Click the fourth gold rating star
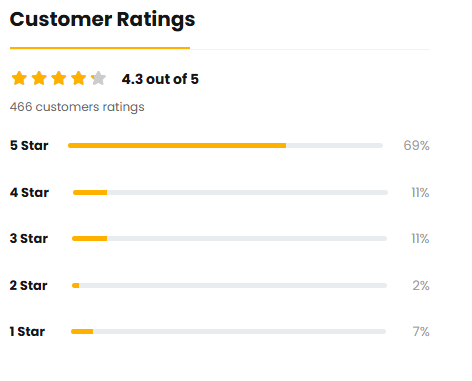472x381 pixels. coord(79,78)
